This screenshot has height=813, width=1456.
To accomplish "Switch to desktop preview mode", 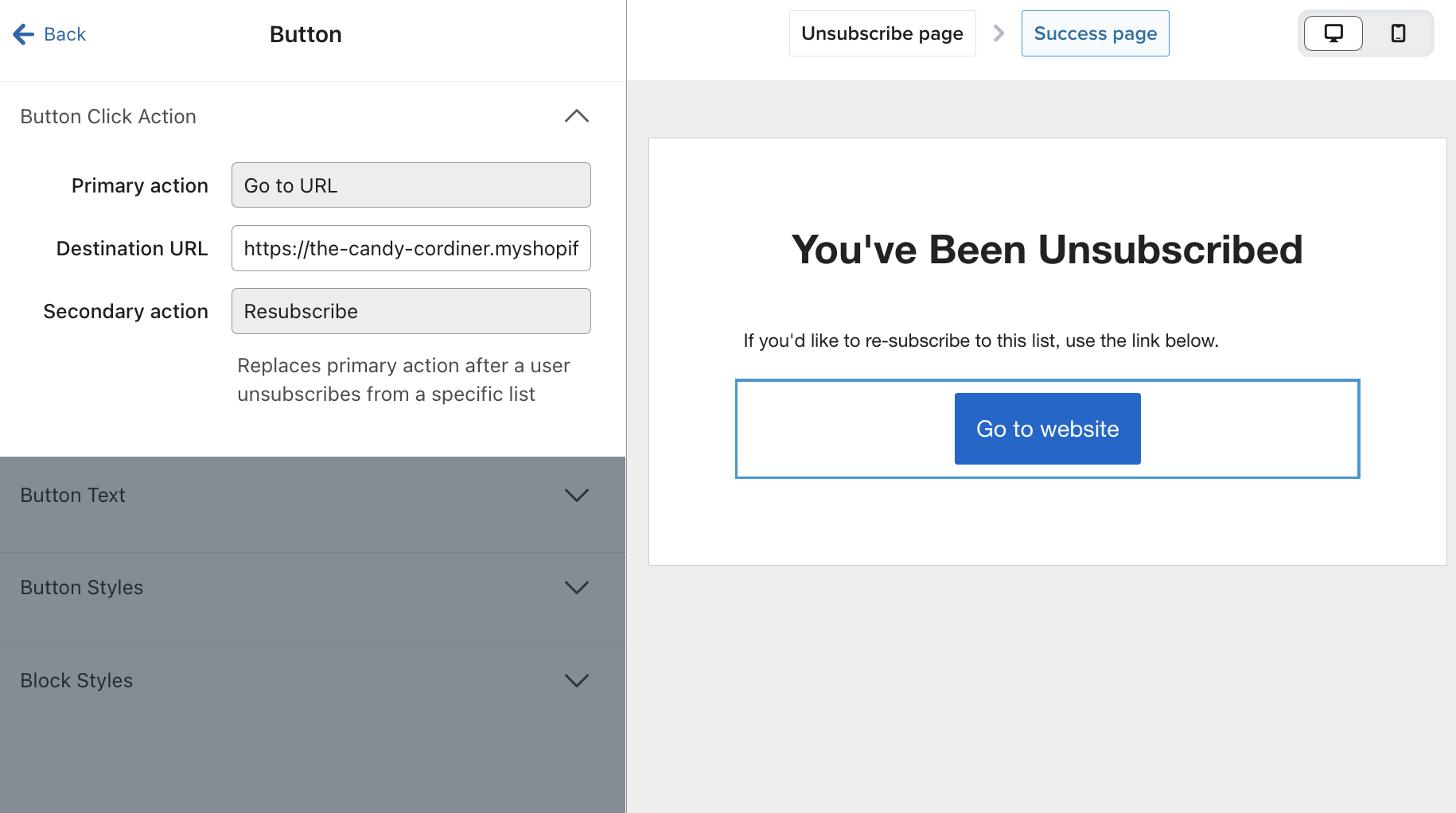I will [1332, 33].
